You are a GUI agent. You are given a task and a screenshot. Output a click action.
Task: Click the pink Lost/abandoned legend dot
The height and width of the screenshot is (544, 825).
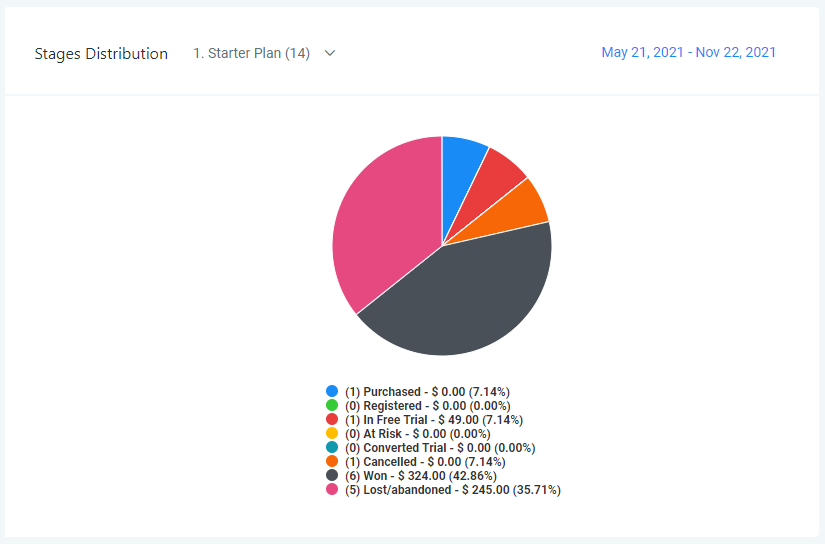click(x=332, y=490)
